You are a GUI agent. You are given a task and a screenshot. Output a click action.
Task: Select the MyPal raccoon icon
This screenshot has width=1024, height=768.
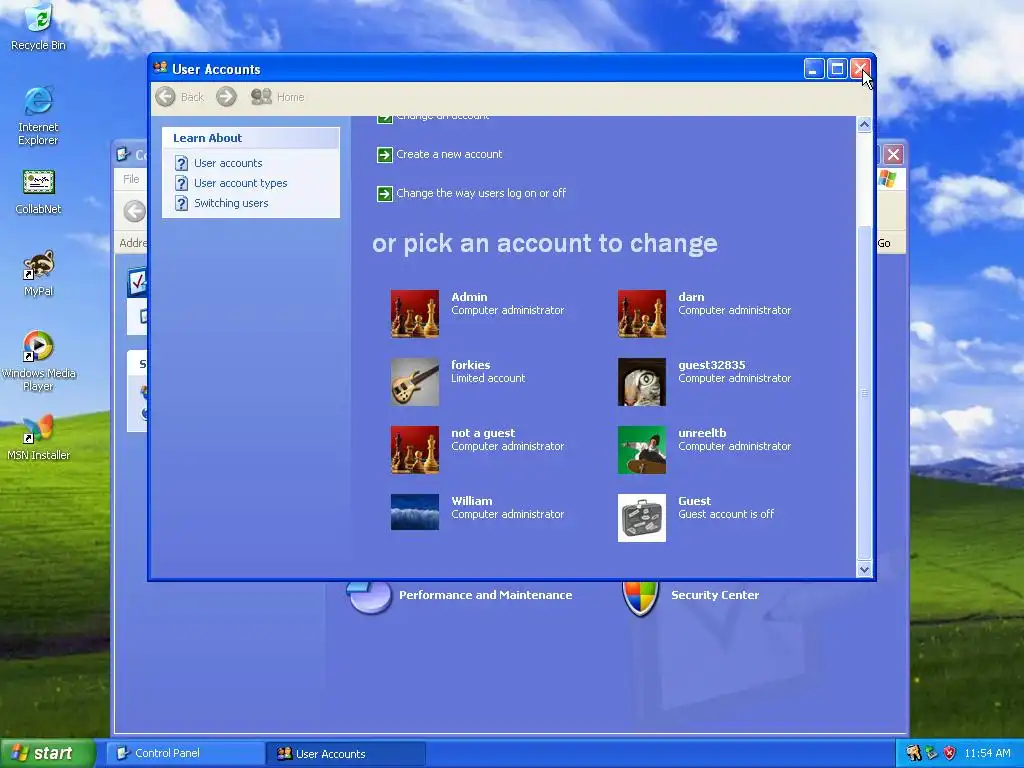click(x=38, y=273)
